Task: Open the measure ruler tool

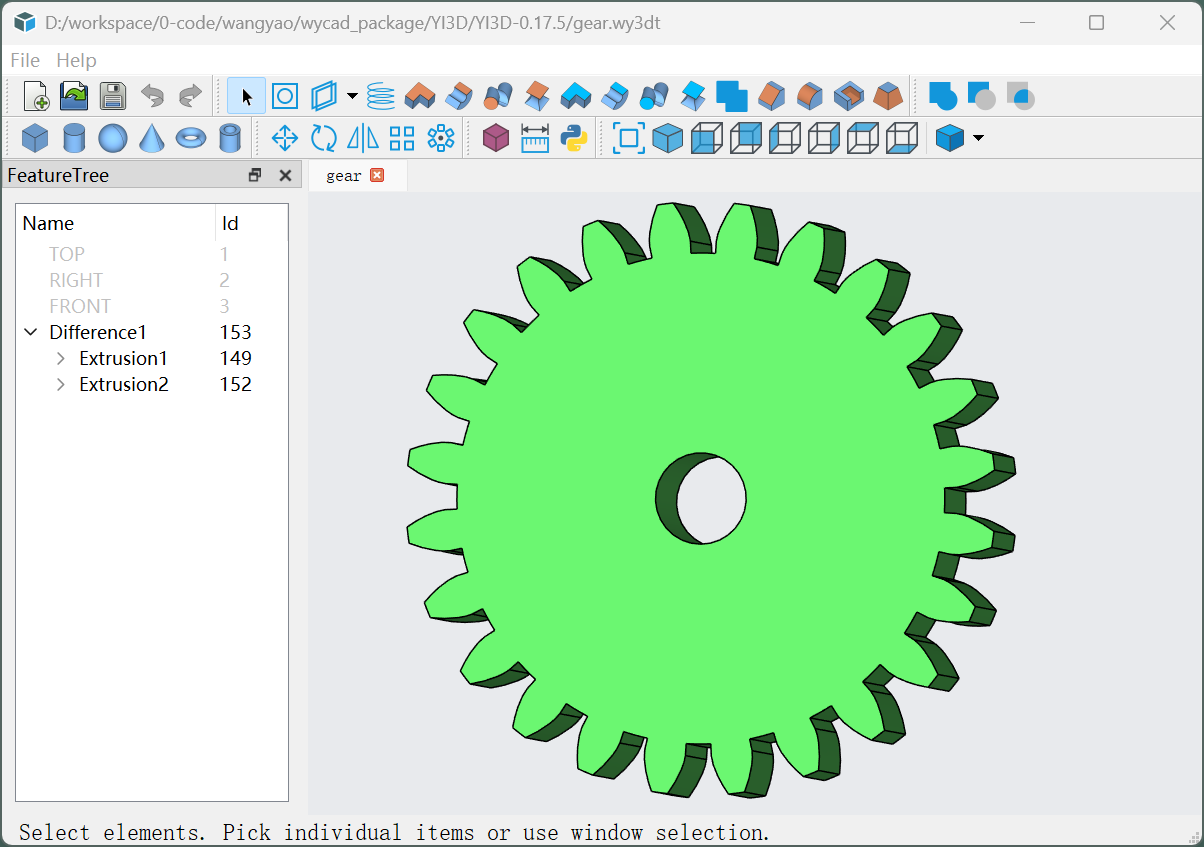Action: tap(535, 138)
